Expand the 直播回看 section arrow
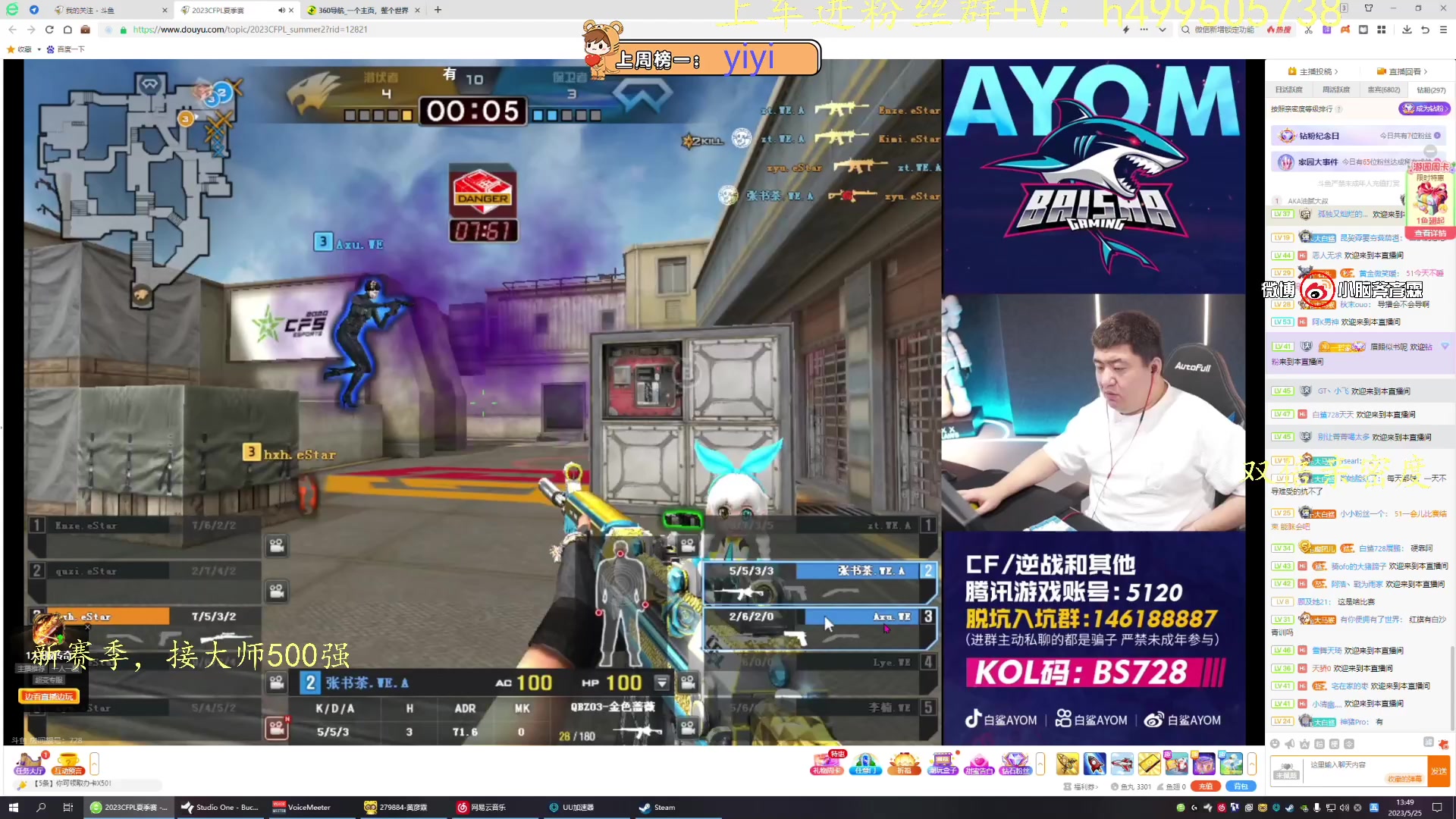Image resolution: width=1456 pixels, height=819 pixels. click(1426, 72)
